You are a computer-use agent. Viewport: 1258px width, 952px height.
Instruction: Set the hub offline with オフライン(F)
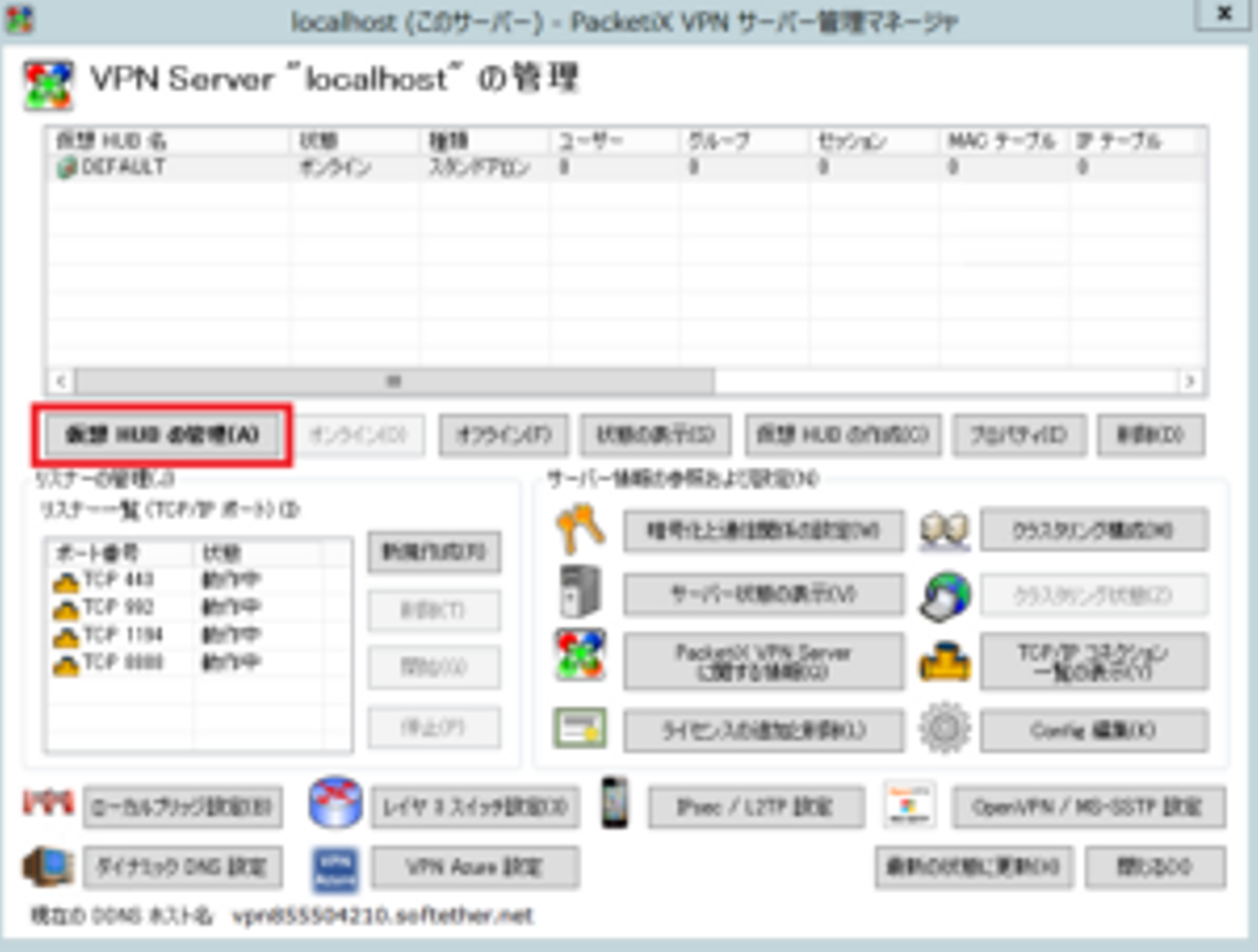[x=504, y=434]
